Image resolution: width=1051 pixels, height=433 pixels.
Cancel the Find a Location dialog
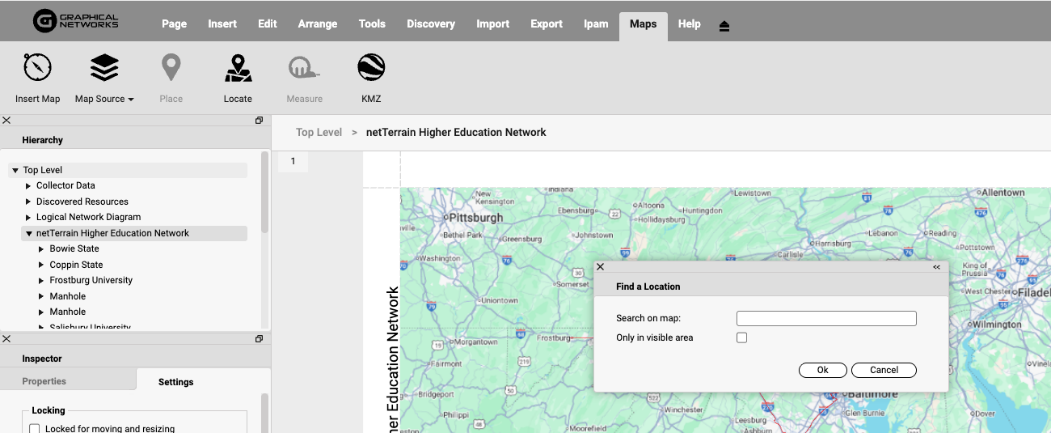coord(883,370)
